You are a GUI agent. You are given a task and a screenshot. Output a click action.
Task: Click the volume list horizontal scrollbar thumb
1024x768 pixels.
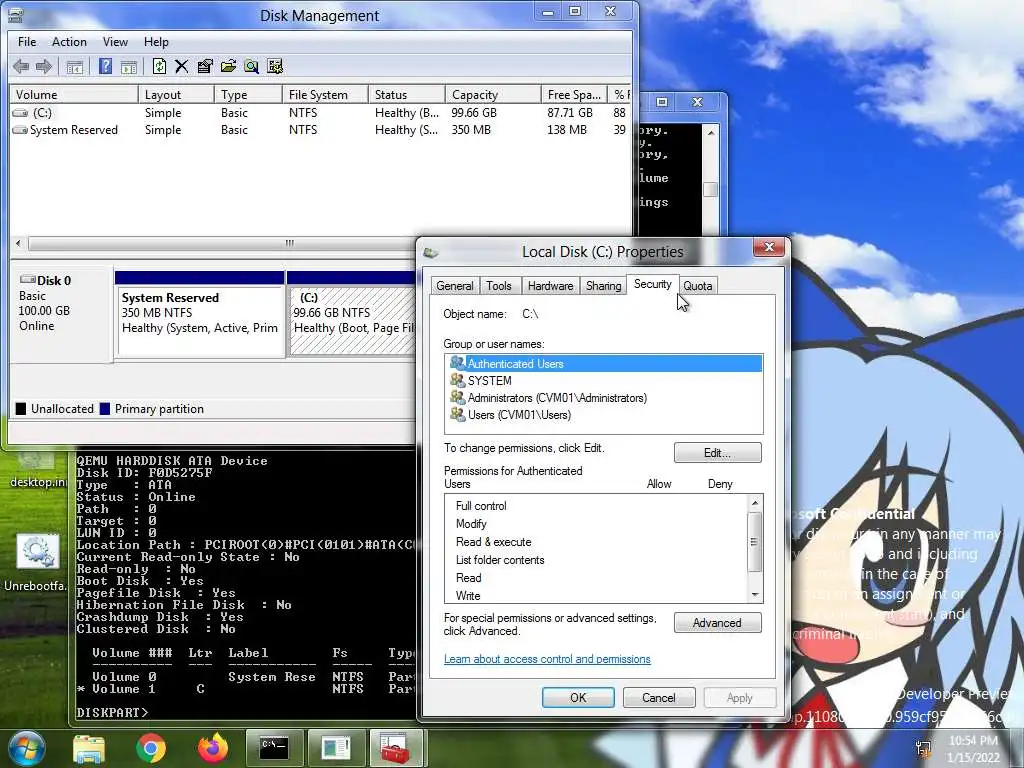(289, 243)
